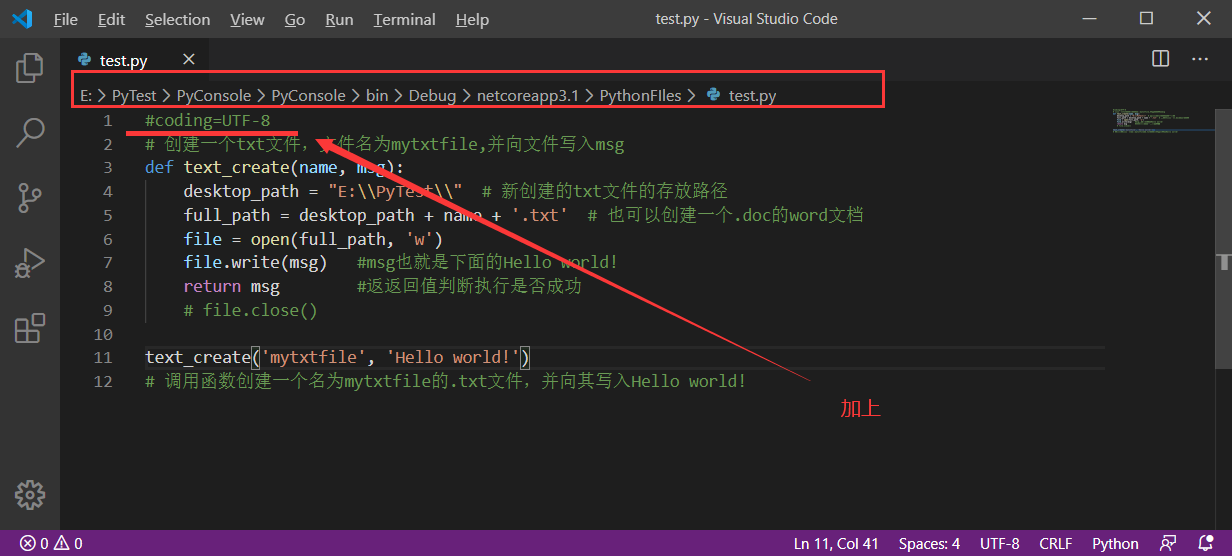Split the editor to the right
Viewport: 1232px width, 556px height.
pos(1161,59)
